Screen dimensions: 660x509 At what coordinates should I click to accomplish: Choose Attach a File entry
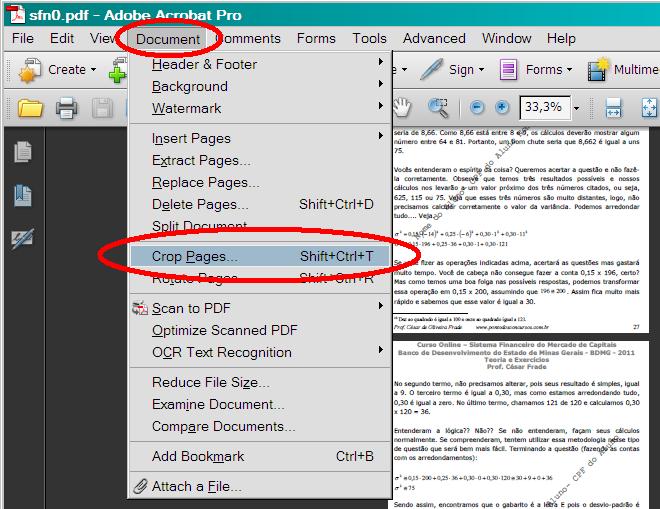[x=259, y=486]
